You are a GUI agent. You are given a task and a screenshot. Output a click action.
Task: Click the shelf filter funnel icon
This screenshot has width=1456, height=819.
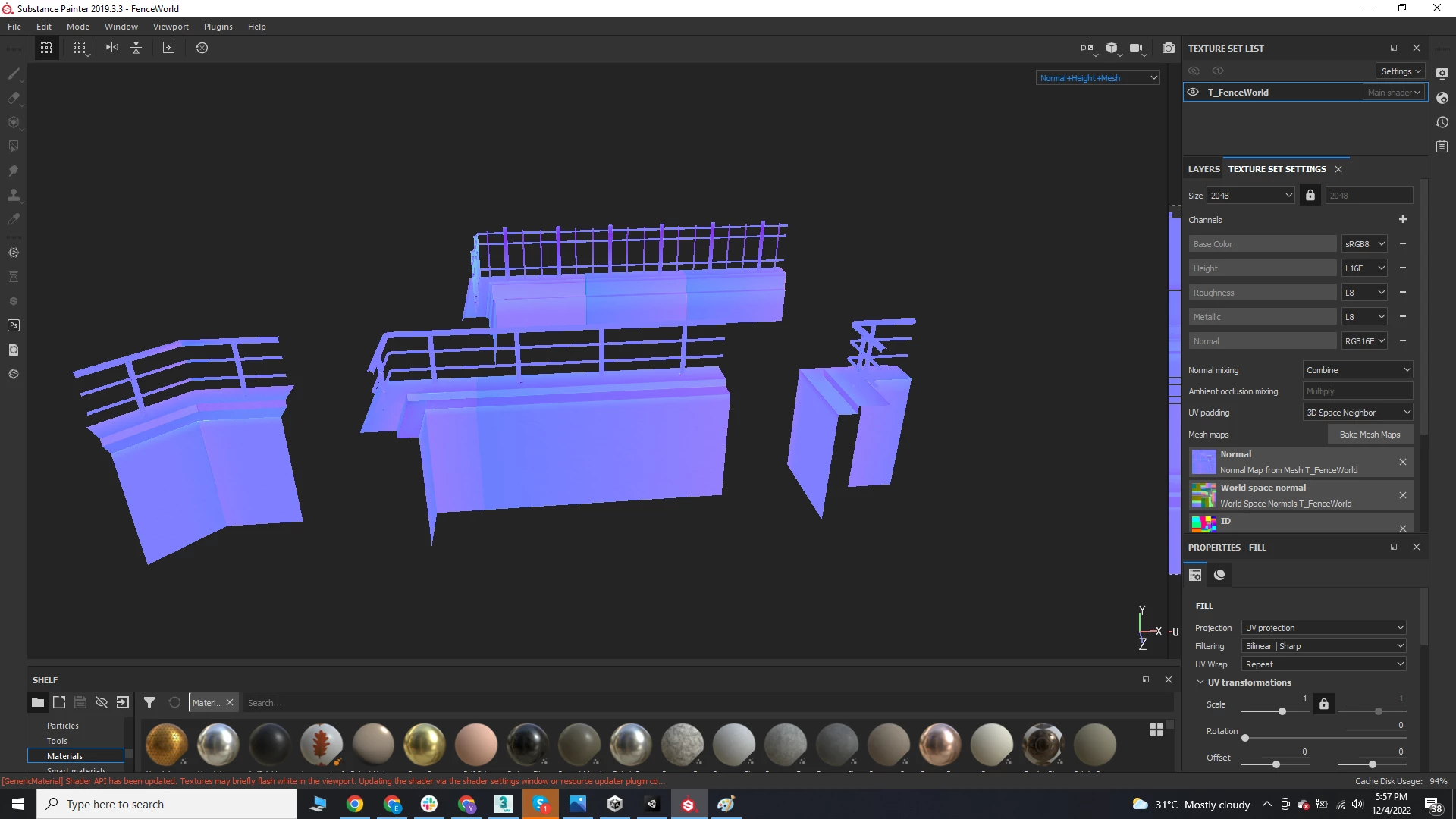149,703
